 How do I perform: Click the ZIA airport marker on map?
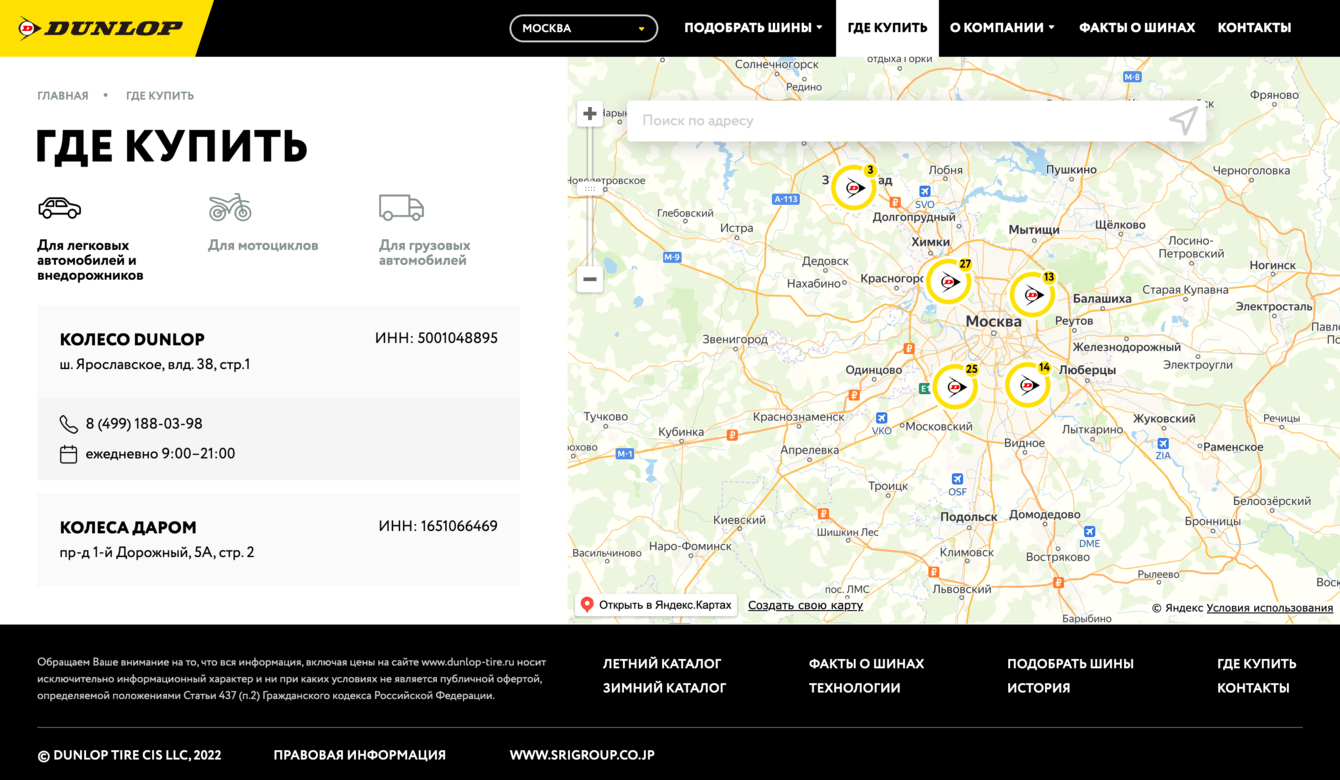pyautogui.click(x=1163, y=443)
